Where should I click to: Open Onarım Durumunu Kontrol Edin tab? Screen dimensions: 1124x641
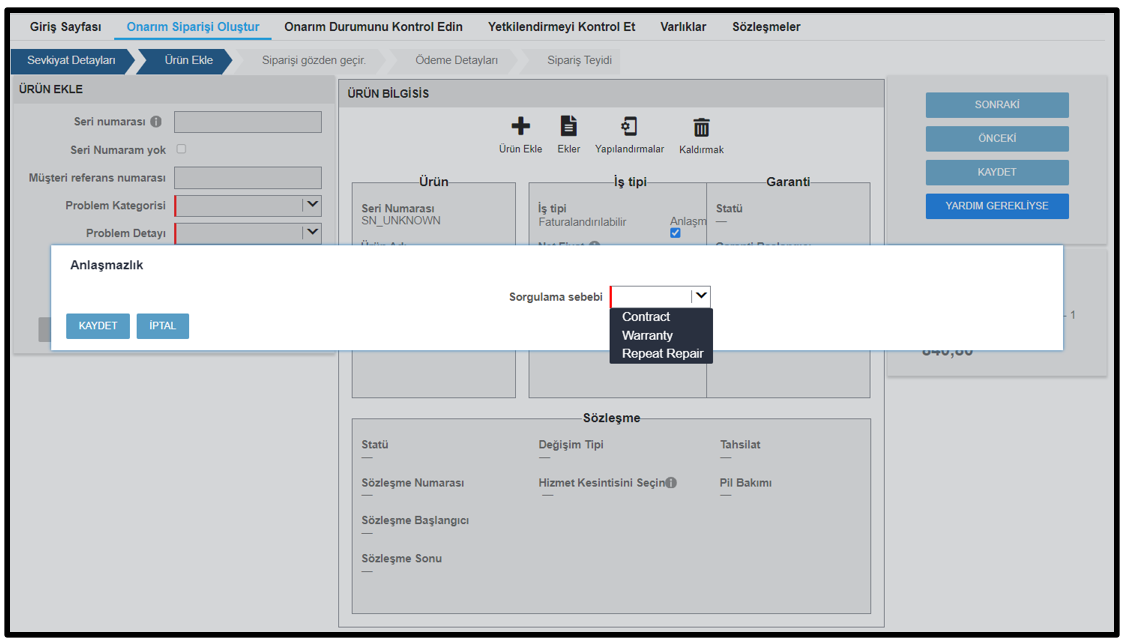click(373, 27)
